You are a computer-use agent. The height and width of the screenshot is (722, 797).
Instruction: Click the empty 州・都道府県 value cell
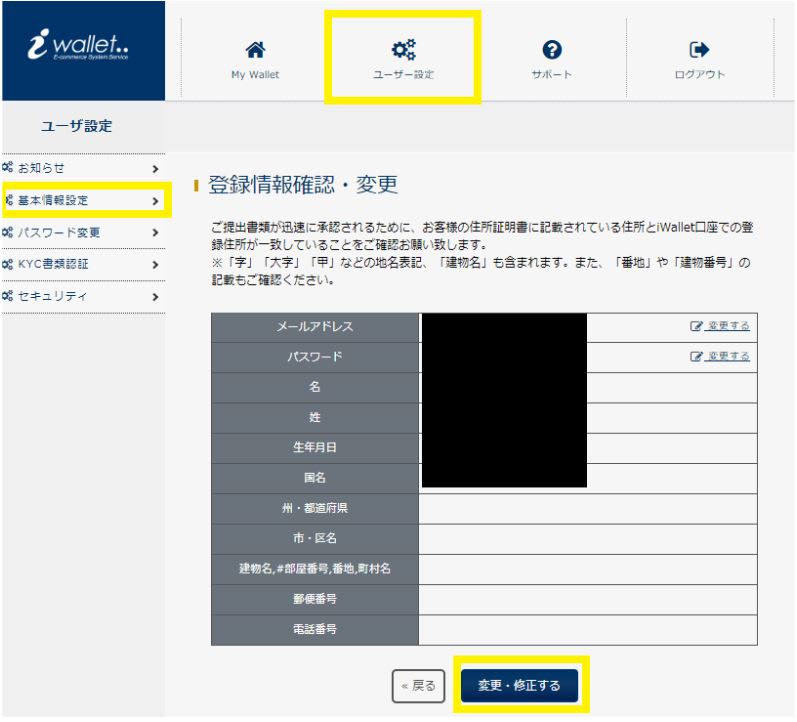(588, 508)
